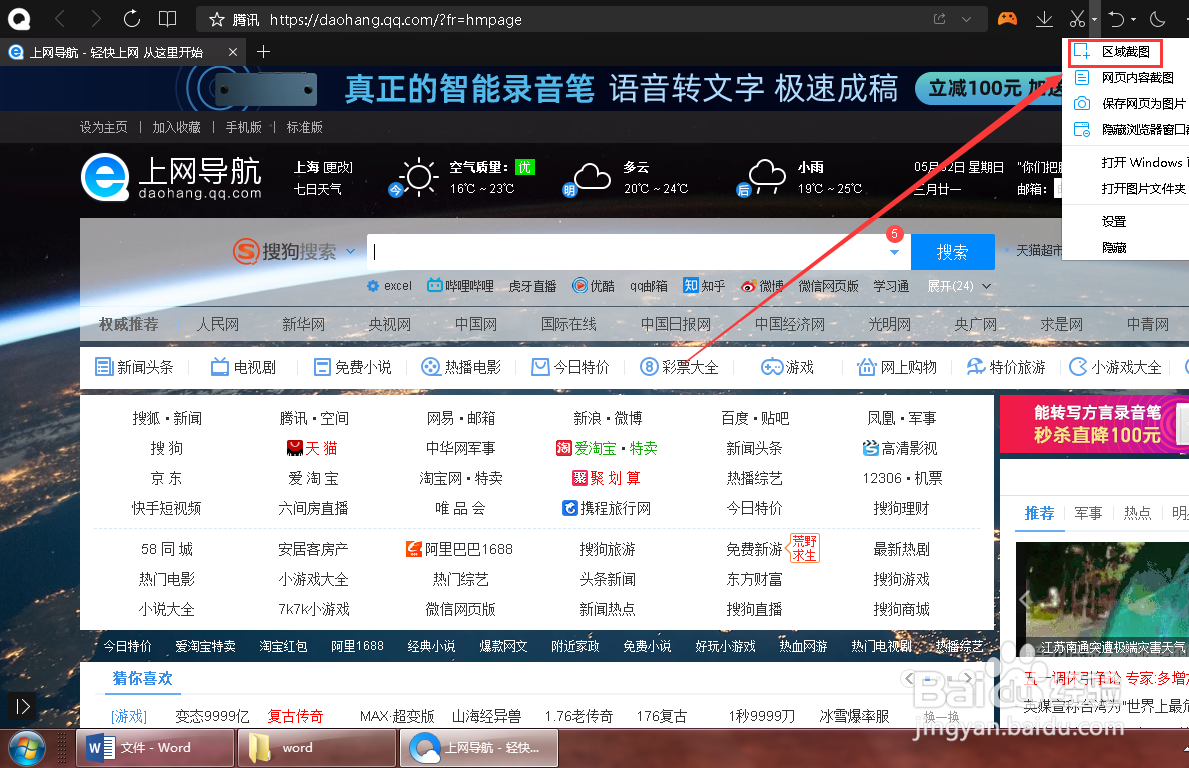Viewport: 1189px width, 768px height.
Task: Expand search box suggestion arrow
Action: pos(895,252)
